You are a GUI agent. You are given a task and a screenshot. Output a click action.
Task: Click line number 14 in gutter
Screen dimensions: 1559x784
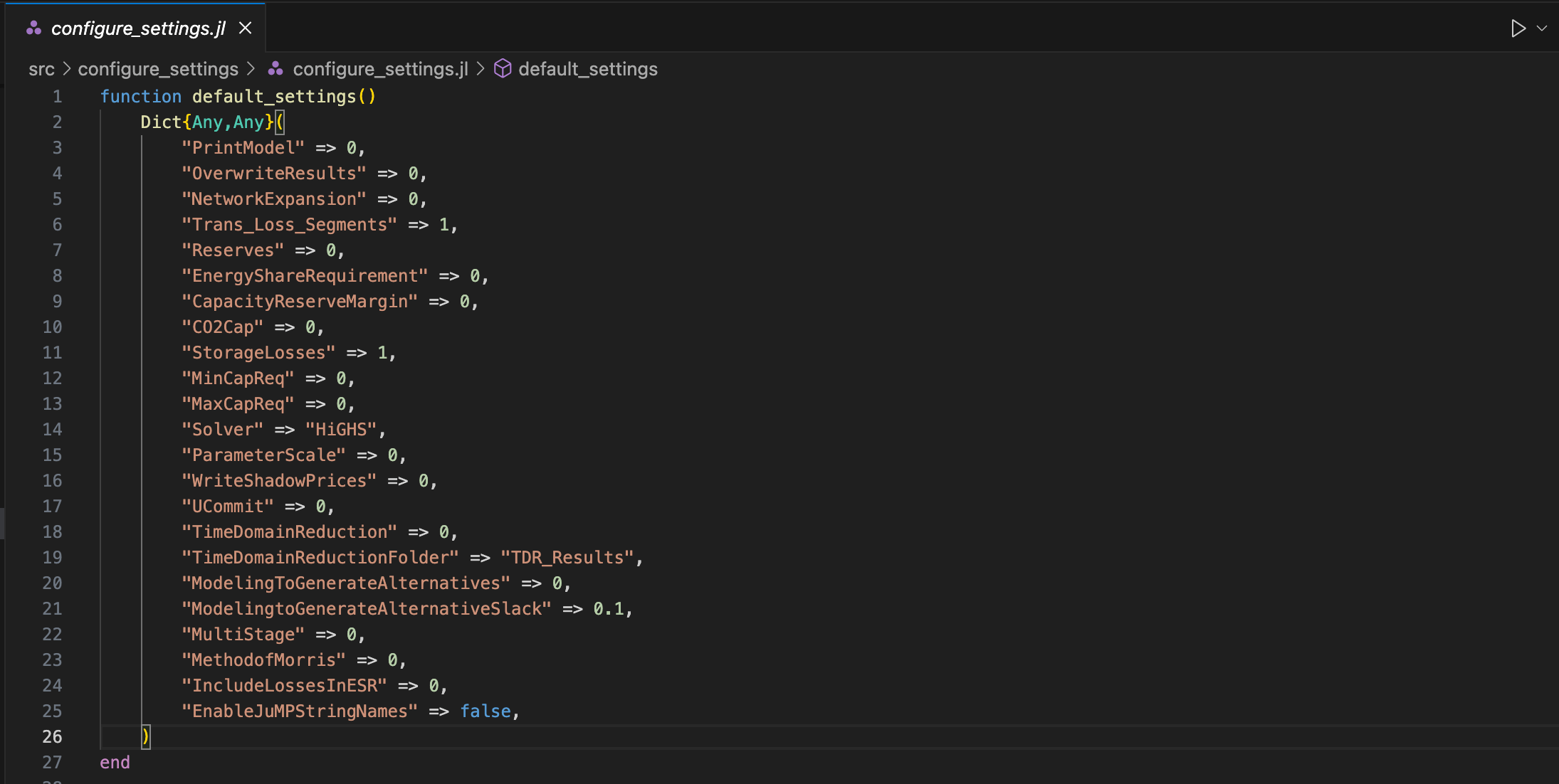tap(52, 430)
